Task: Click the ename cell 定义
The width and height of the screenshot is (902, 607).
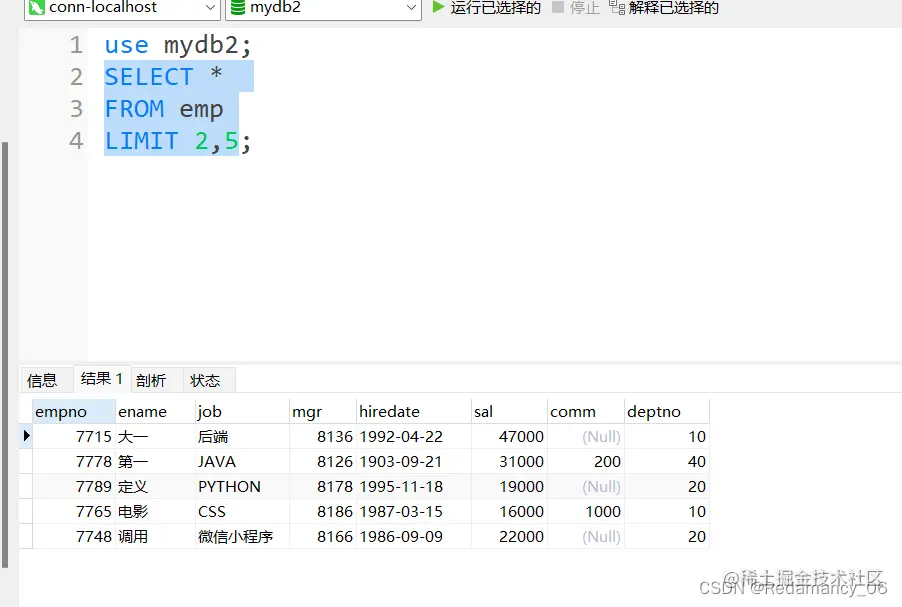Action: pyautogui.click(x=155, y=487)
